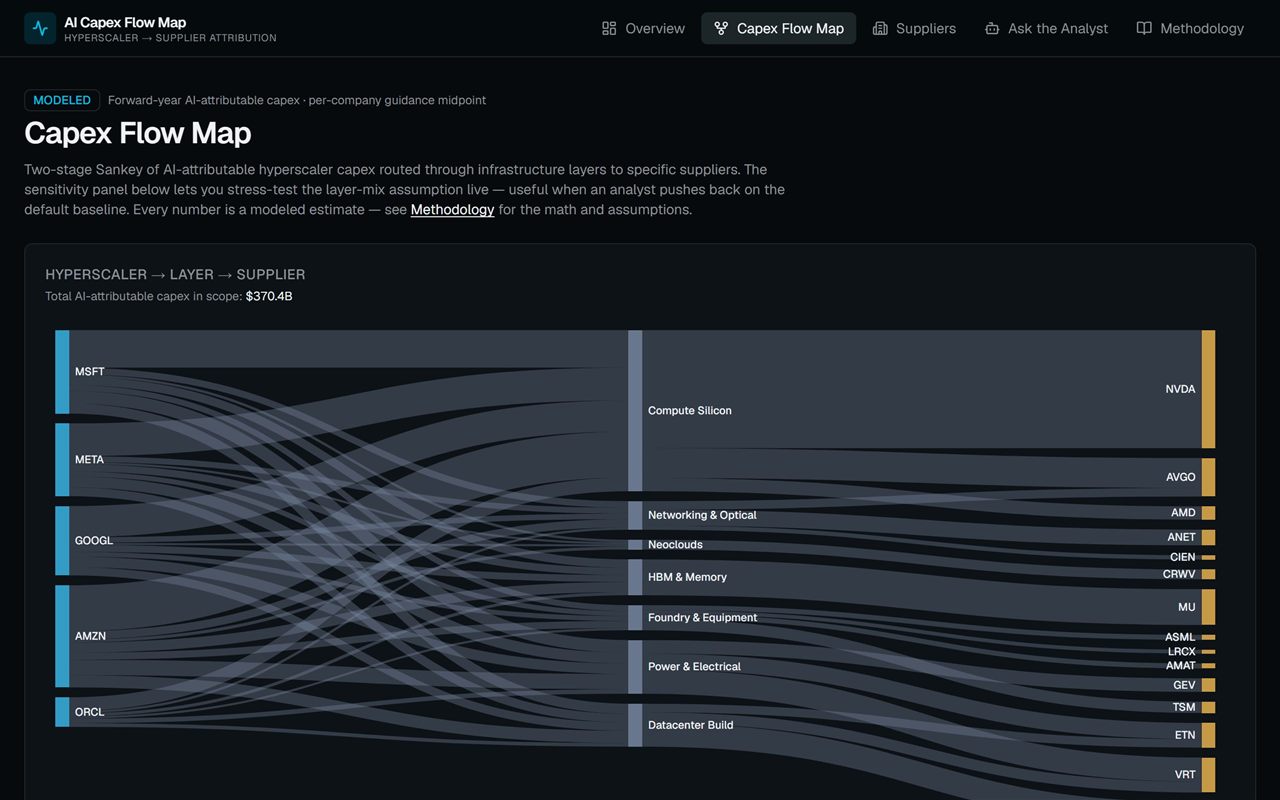The image size is (1280, 800).
Task: Select the TSM supplier node
Action: coord(1208,707)
